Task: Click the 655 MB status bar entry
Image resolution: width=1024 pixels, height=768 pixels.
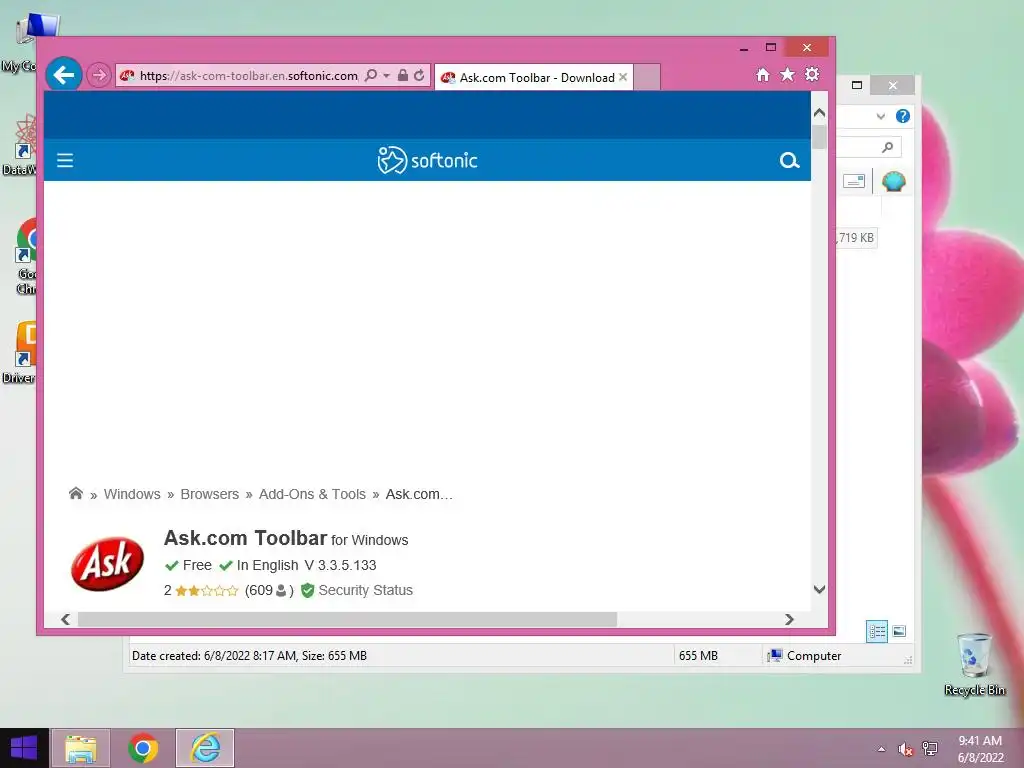Action: [698, 656]
